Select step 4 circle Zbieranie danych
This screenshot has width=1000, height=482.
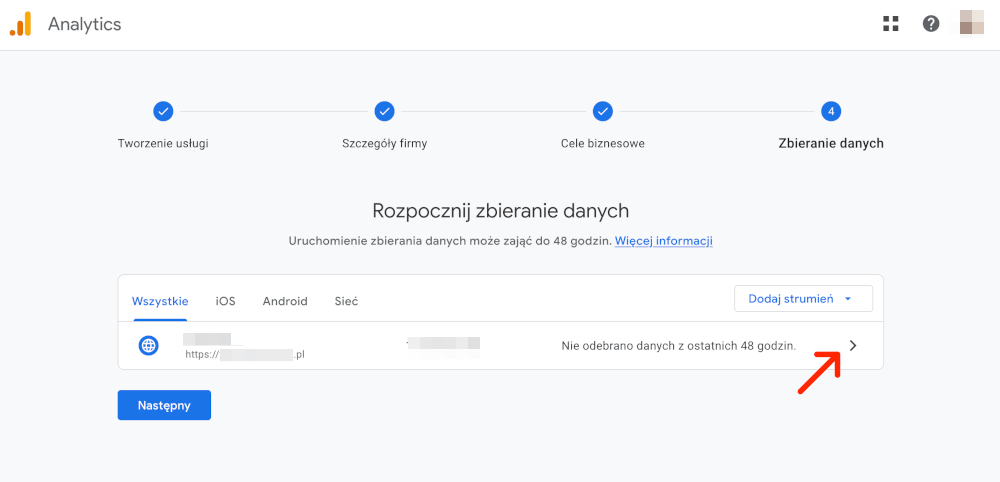pos(831,112)
